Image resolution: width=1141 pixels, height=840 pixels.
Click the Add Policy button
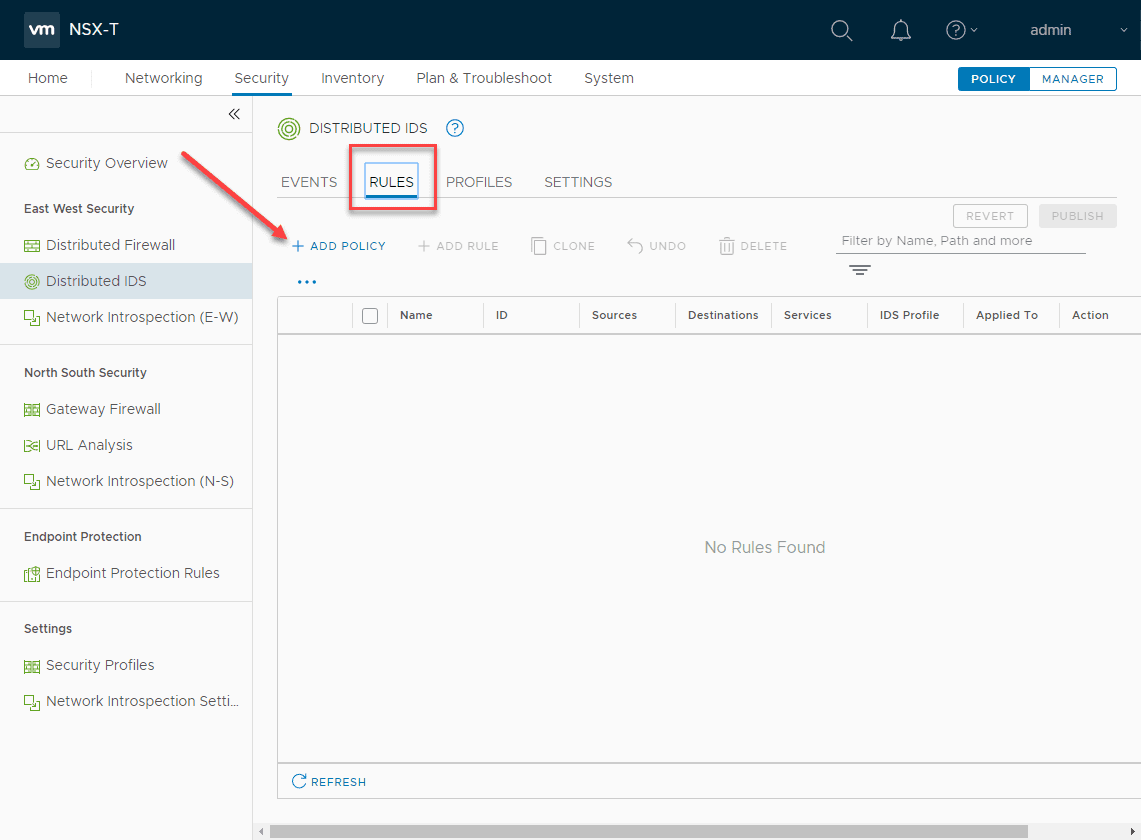point(338,246)
